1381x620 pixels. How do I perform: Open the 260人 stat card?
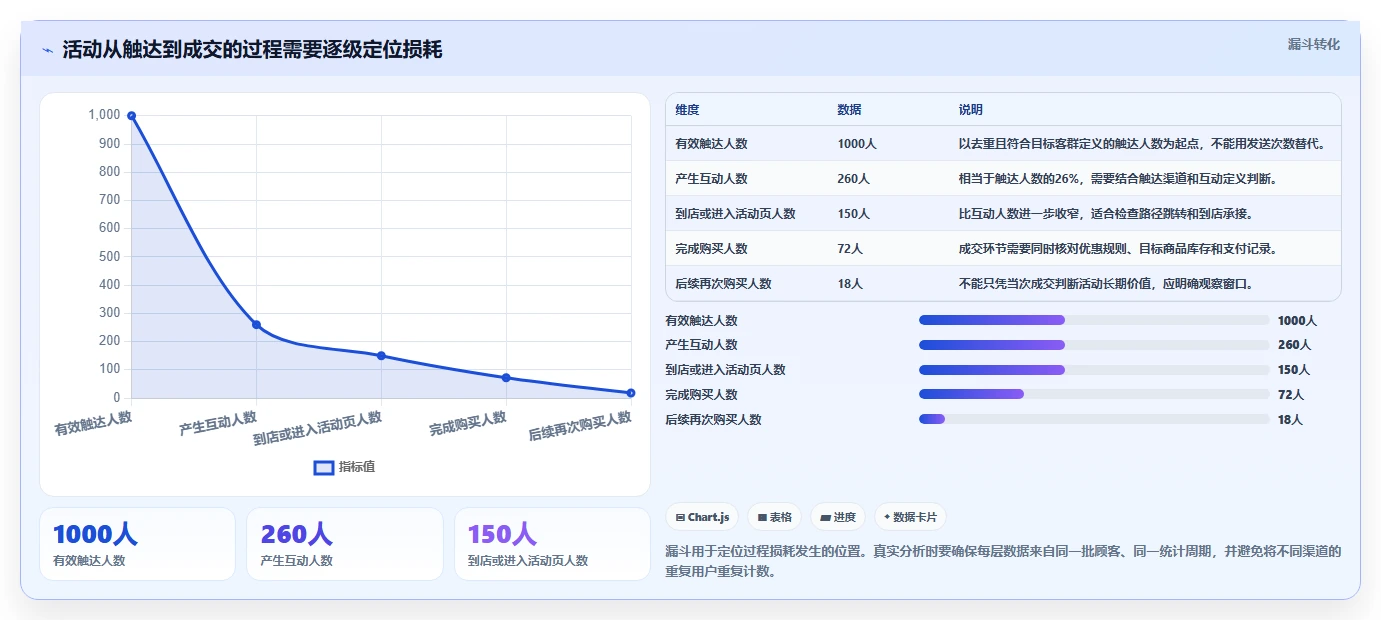(x=344, y=544)
